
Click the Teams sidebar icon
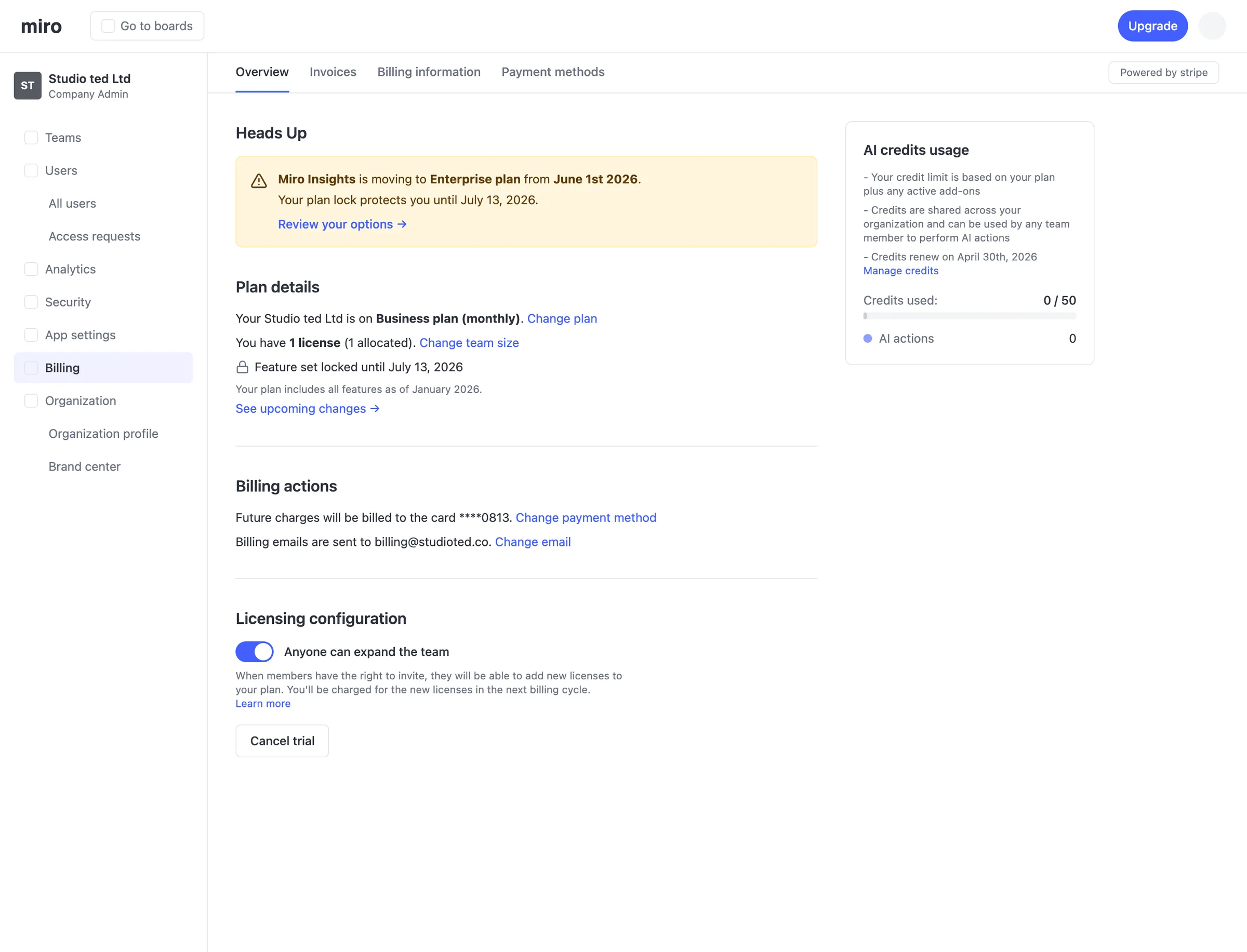[x=31, y=138]
